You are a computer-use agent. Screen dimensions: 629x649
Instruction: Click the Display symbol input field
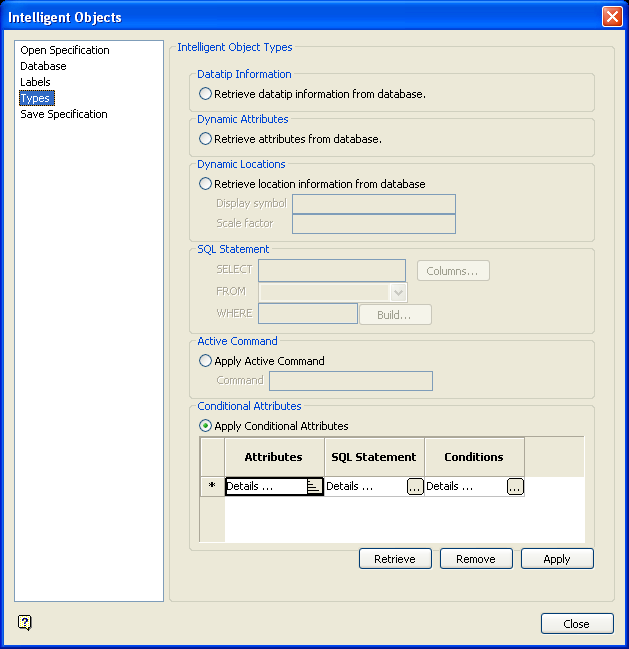374,204
